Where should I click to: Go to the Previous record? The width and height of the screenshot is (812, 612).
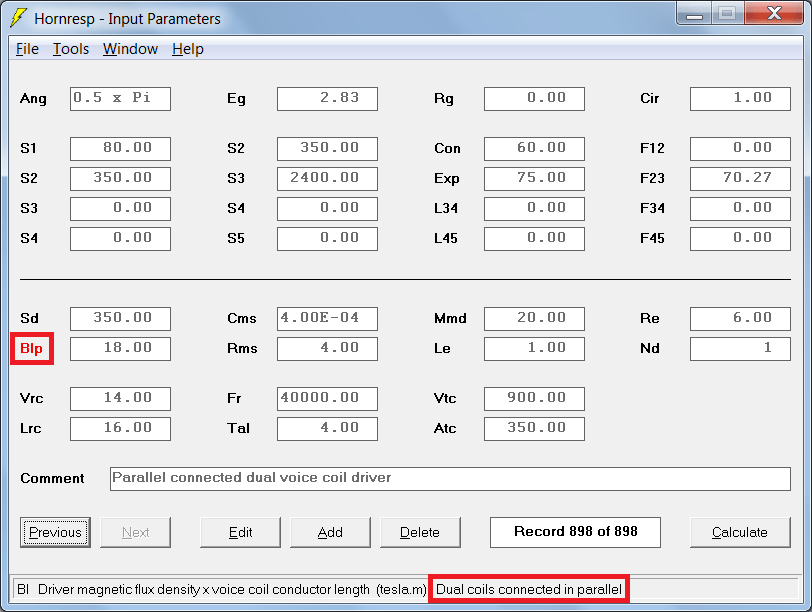point(55,532)
